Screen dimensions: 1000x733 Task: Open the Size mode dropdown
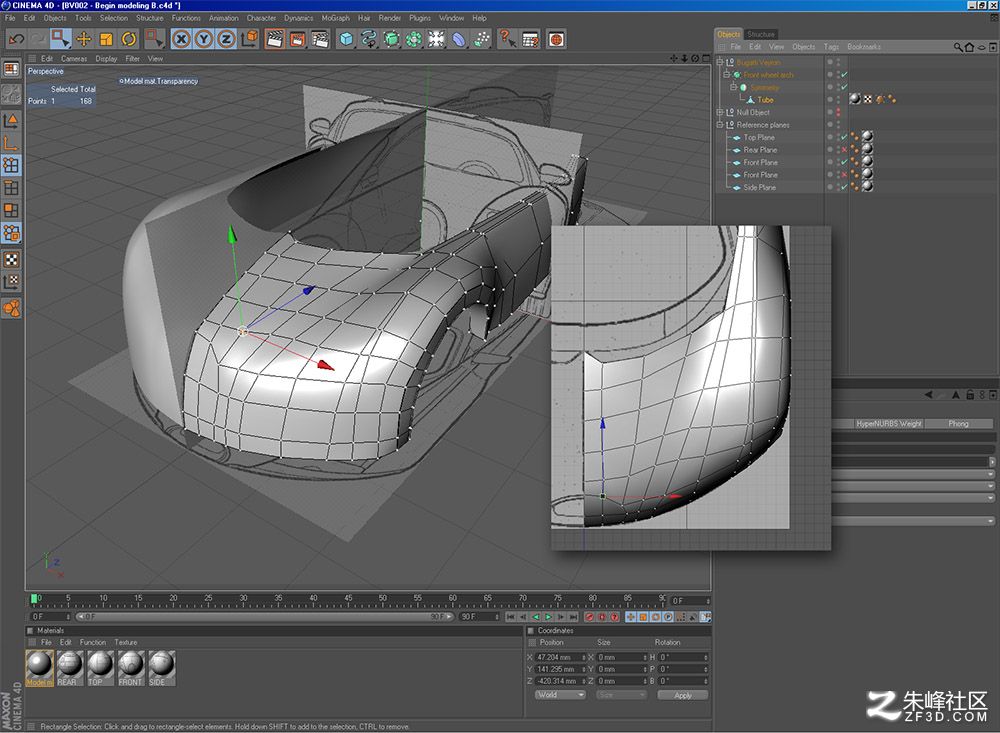coord(622,695)
